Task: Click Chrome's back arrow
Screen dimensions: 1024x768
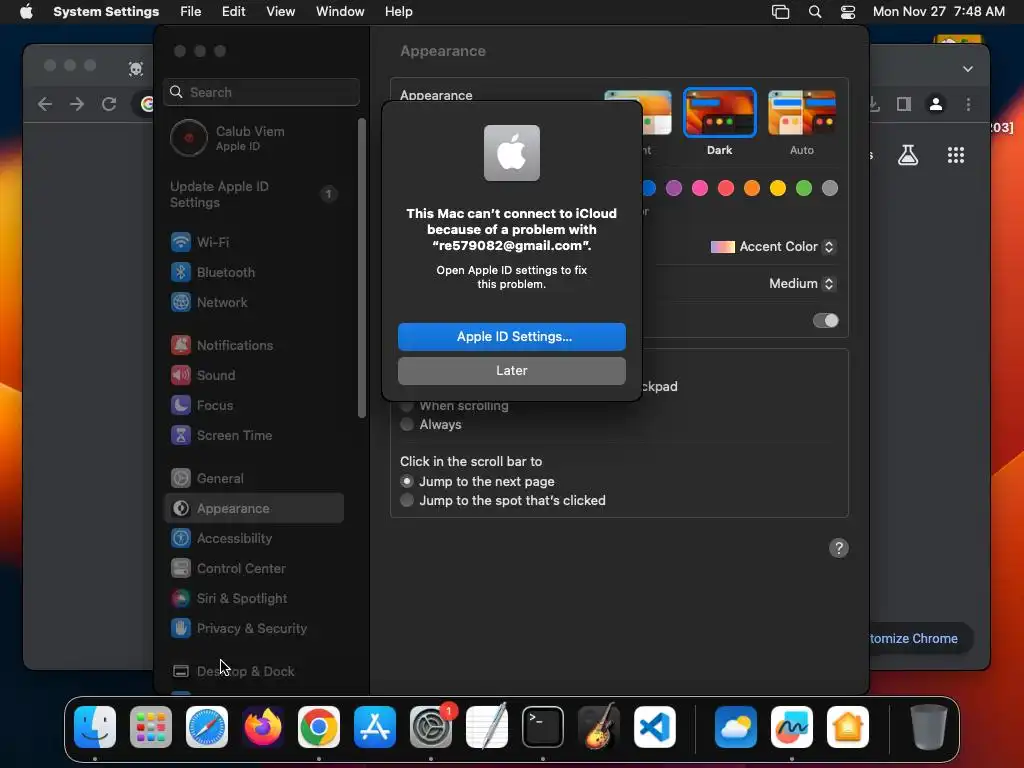Action: pyautogui.click(x=44, y=104)
